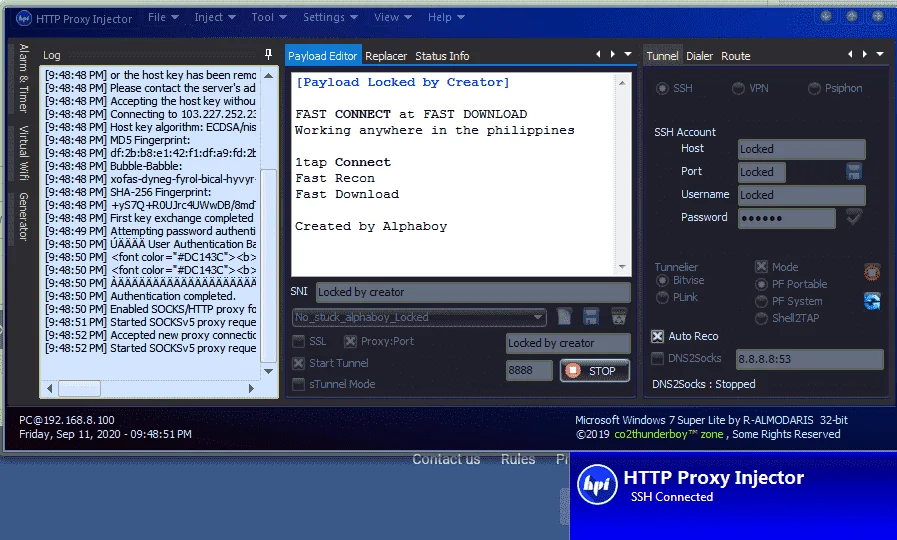The height and width of the screenshot is (540, 897).
Task: Click the STOP button
Action: (x=594, y=371)
